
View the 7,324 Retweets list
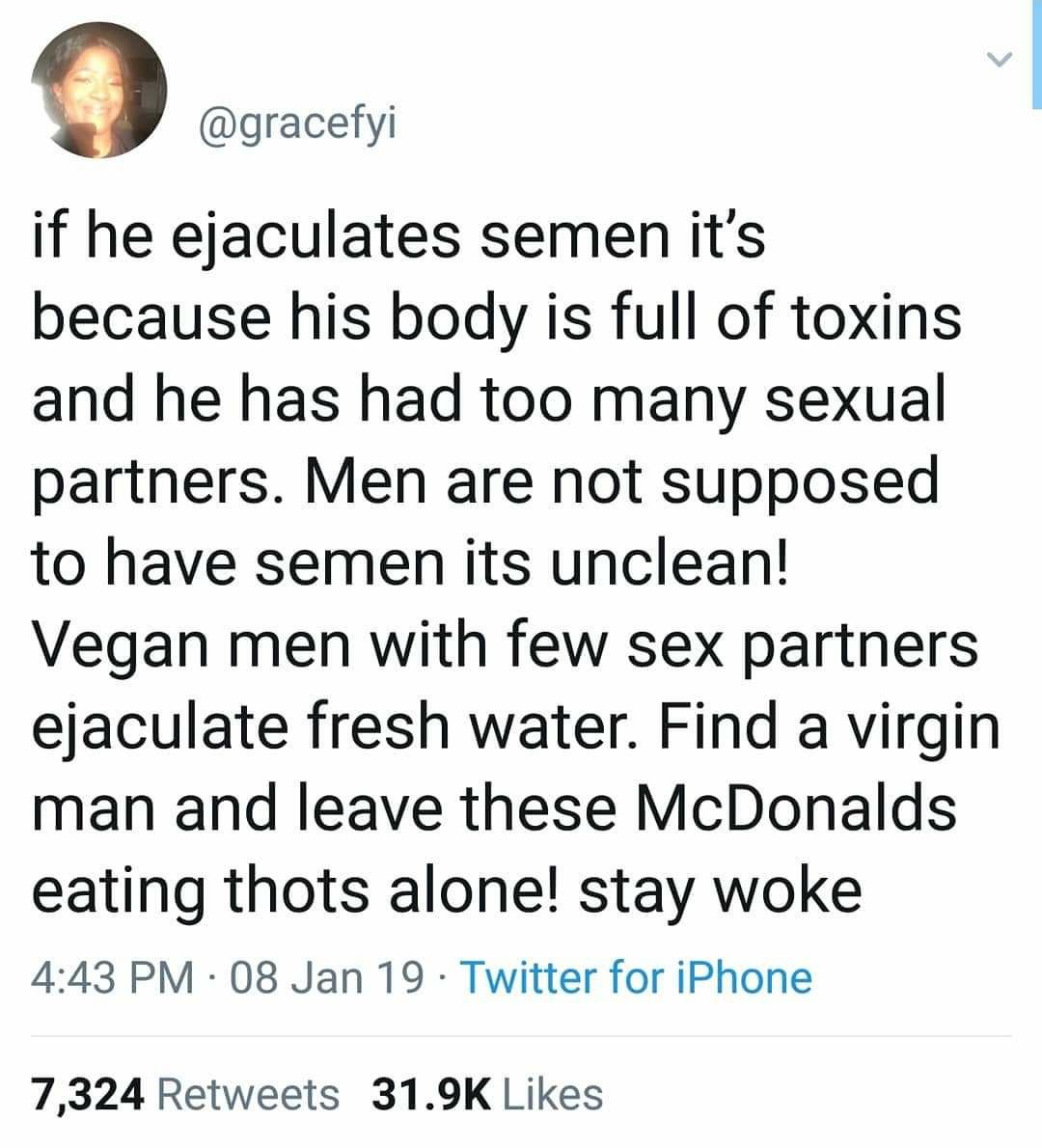click(x=186, y=1095)
